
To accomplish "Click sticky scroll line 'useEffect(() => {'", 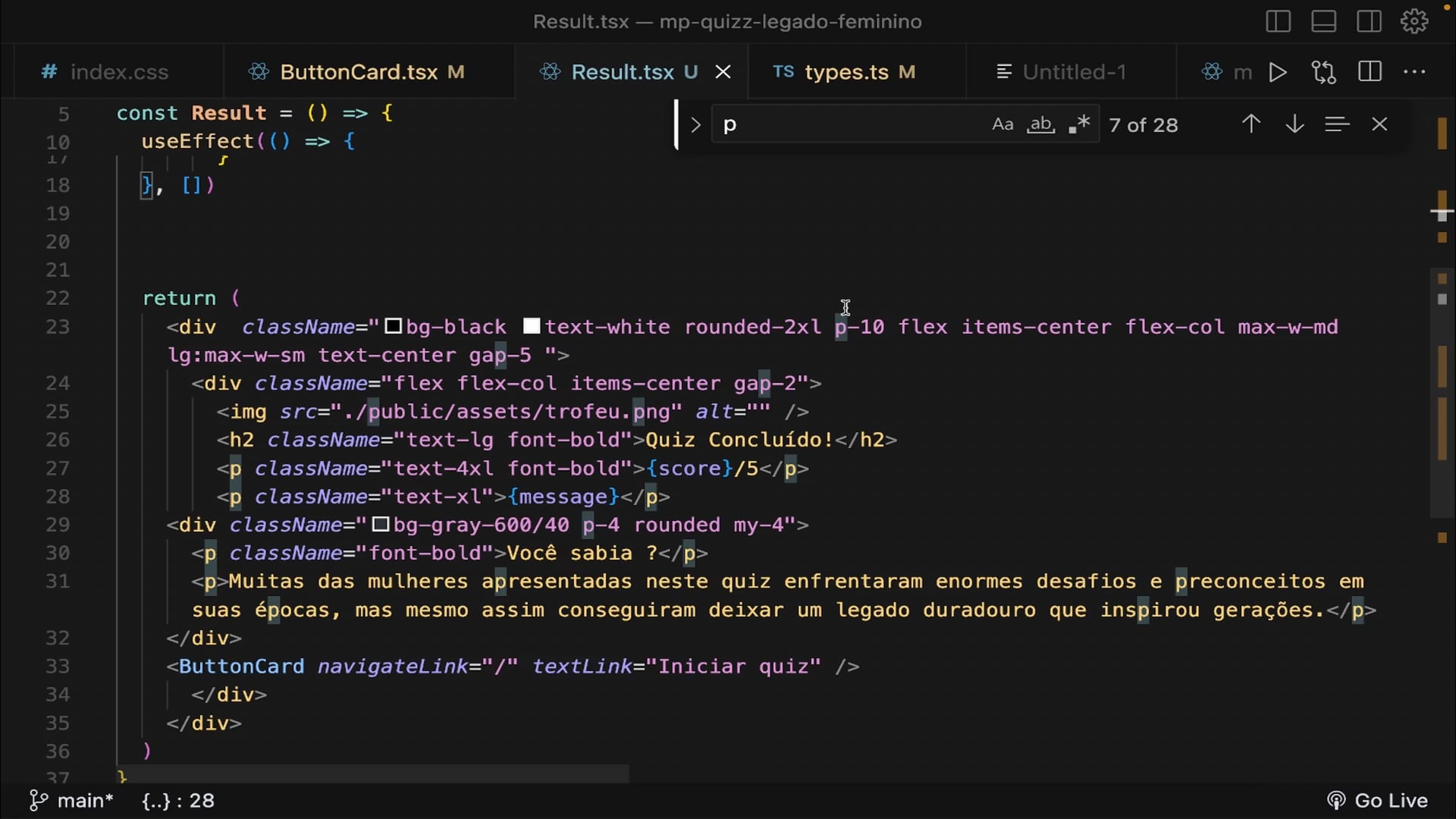I will pos(247,141).
